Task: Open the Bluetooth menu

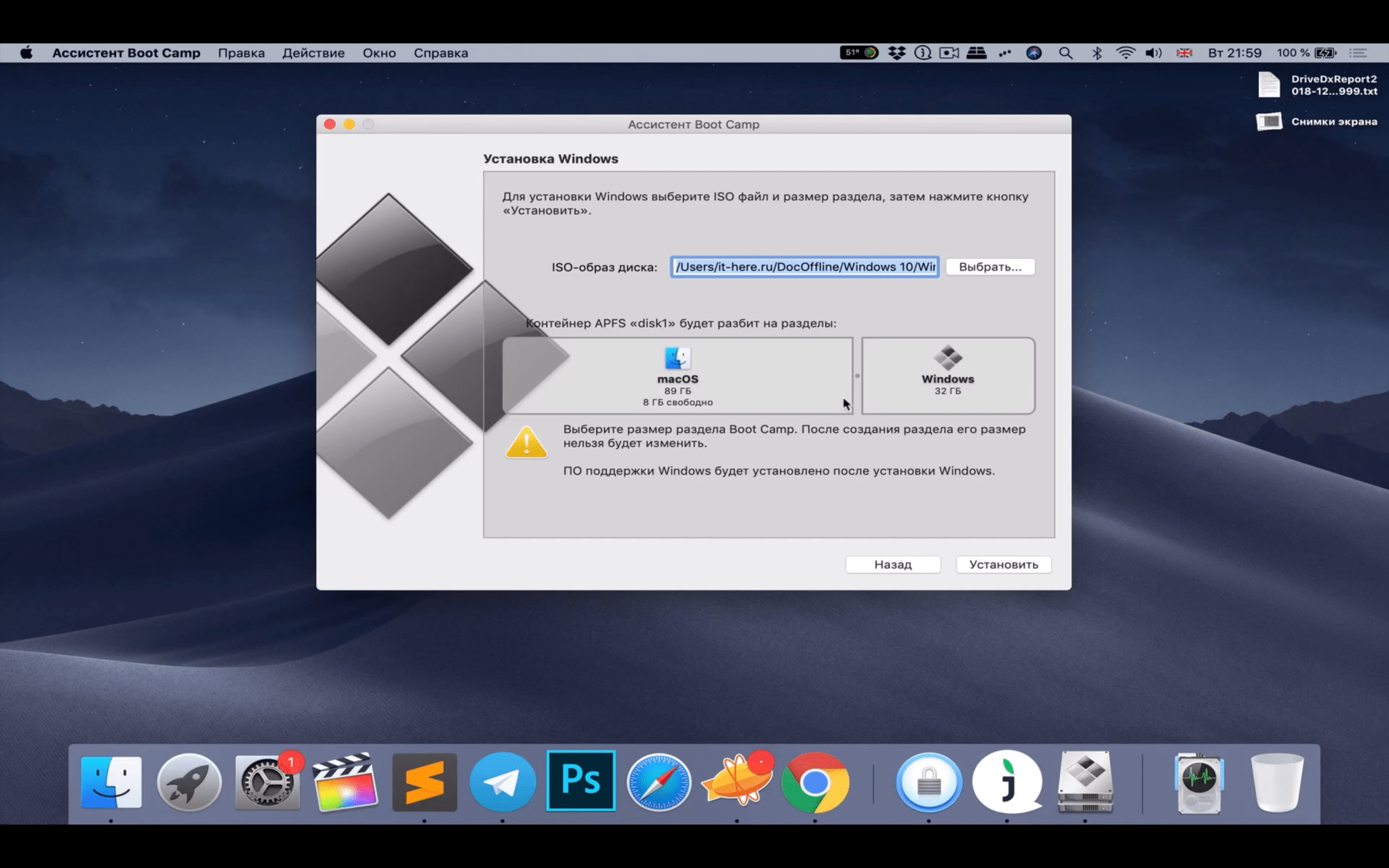Action: point(1097,53)
